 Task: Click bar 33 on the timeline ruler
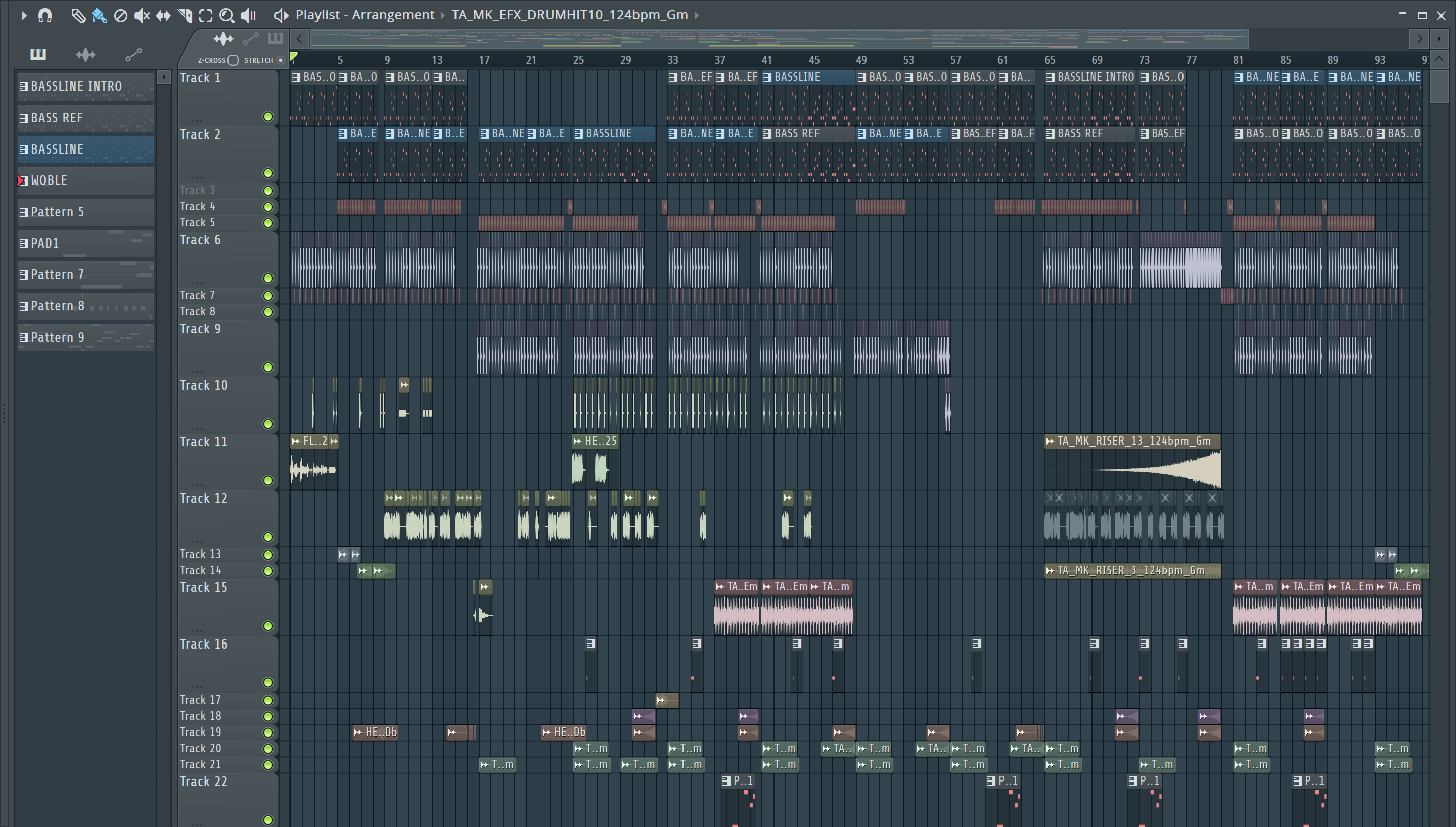tap(673, 60)
